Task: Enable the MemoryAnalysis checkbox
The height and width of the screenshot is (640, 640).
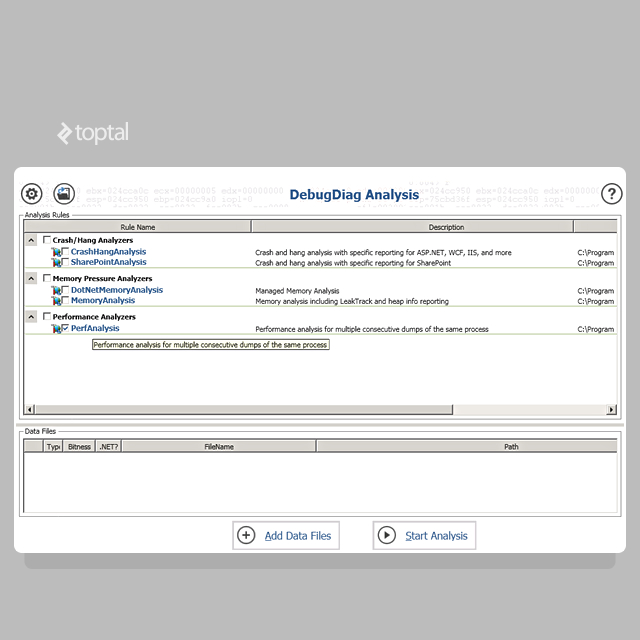Action: click(65, 300)
